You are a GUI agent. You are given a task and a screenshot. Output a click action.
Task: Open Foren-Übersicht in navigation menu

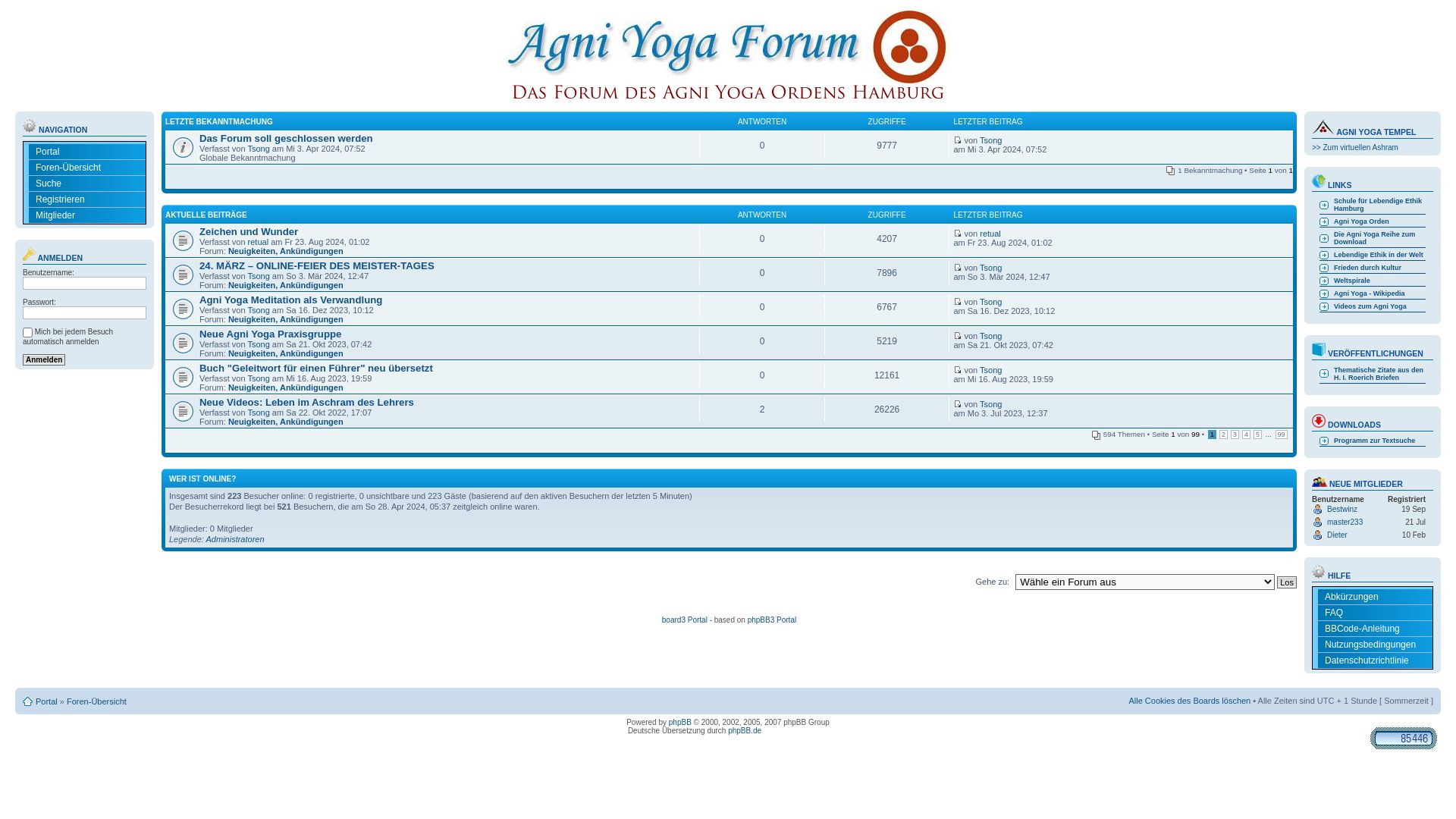tap(87, 168)
